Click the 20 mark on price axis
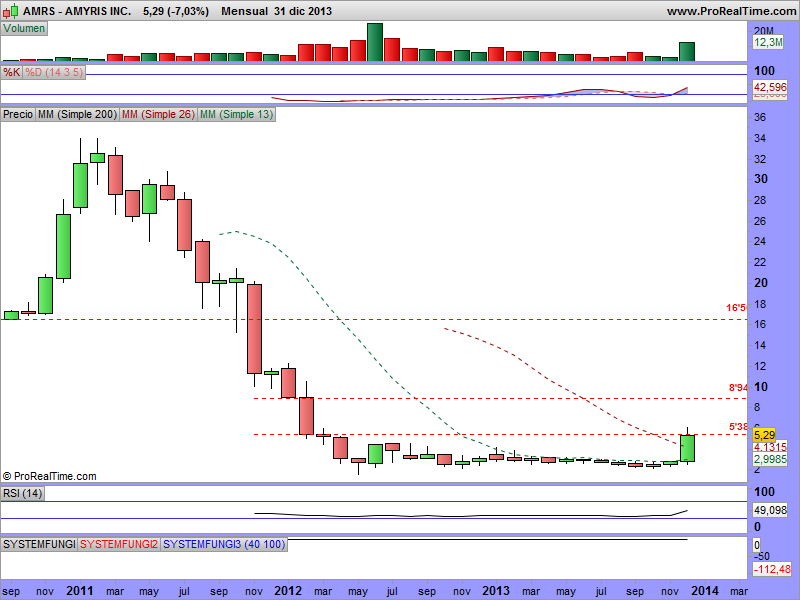Screen dimensions: 800x600 pyautogui.click(x=761, y=283)
